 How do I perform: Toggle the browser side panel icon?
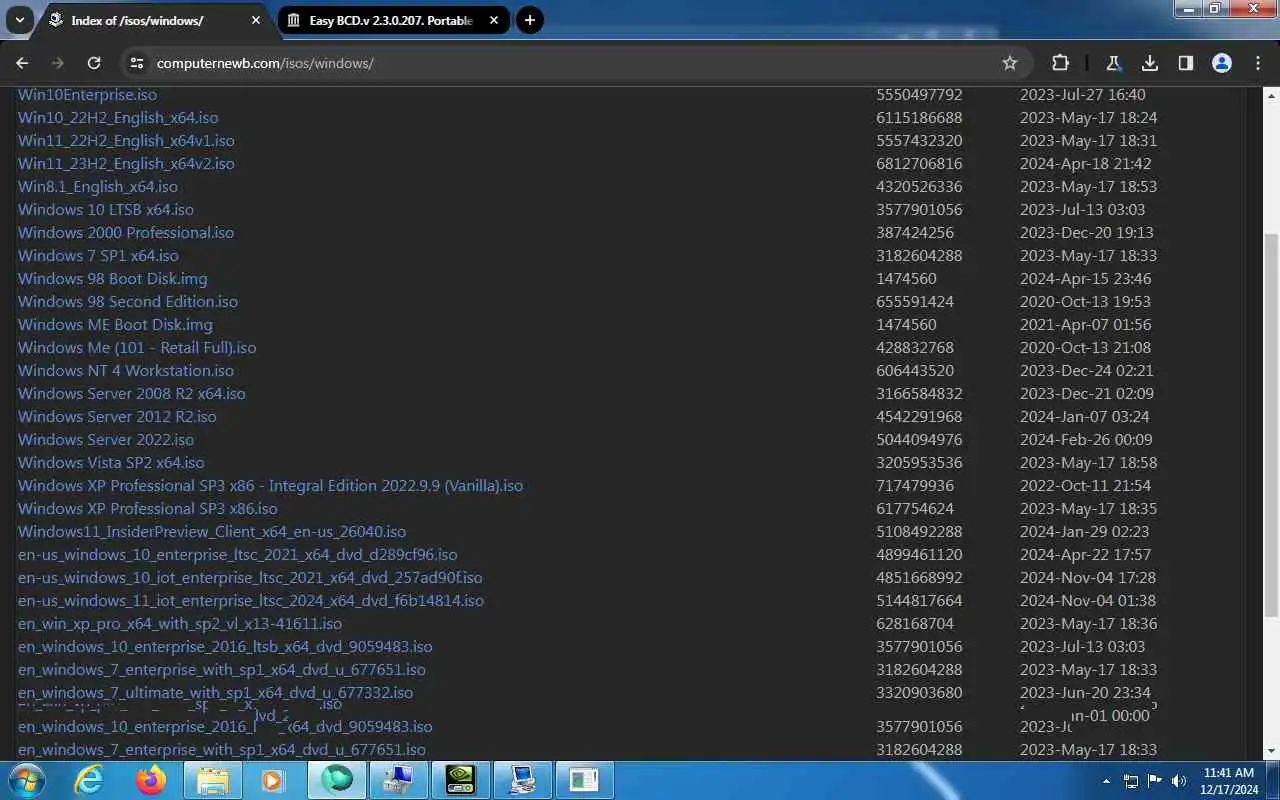point(1186,63)
